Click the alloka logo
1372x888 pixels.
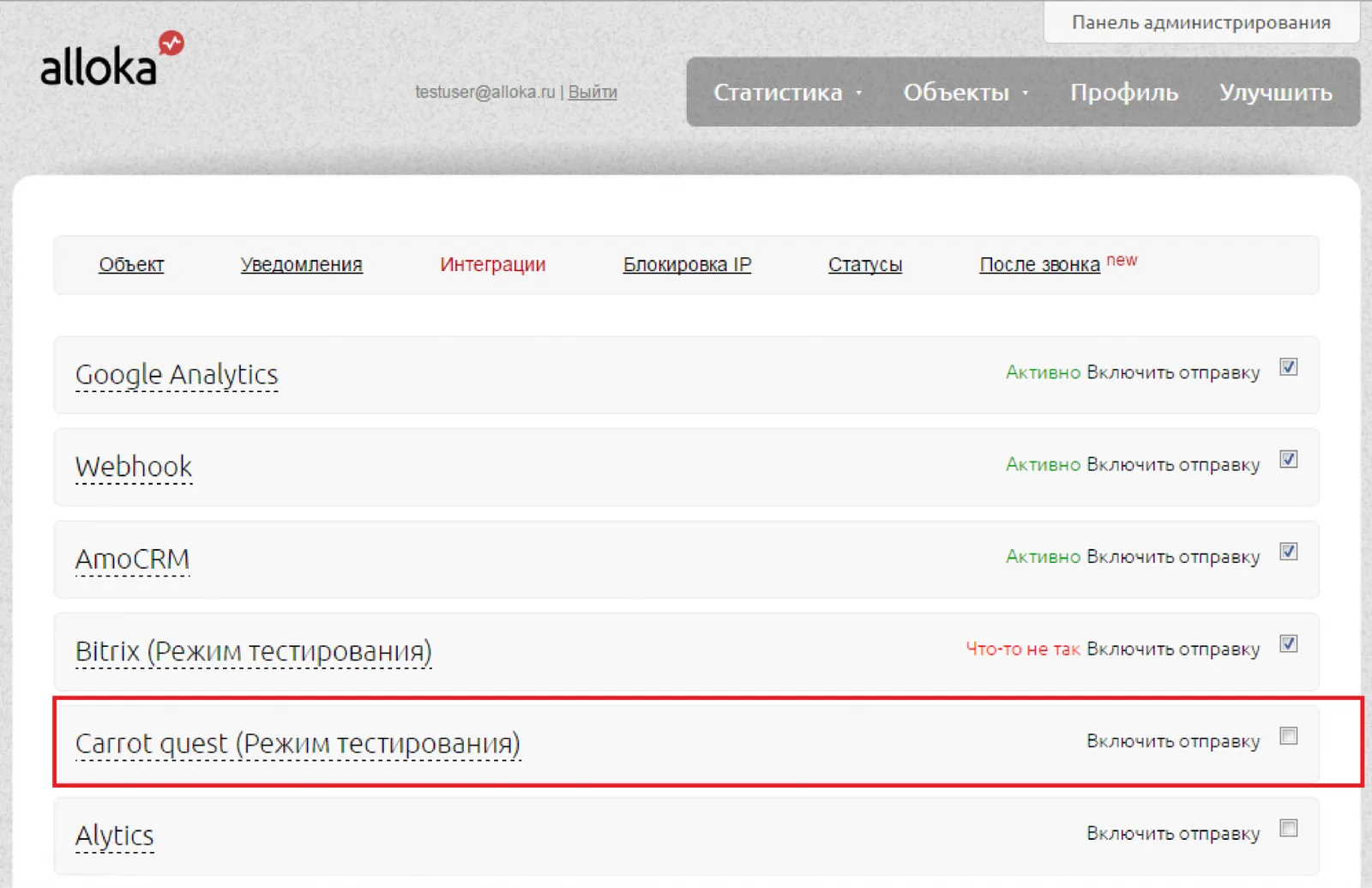pyautogui.click(x=112, y=59)
